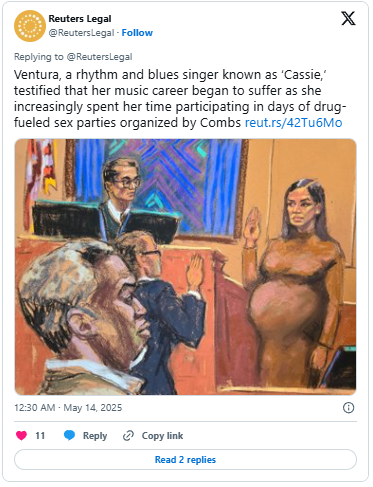
Task: Click the tweet body text about Ventura
Action: coord(180,99)
